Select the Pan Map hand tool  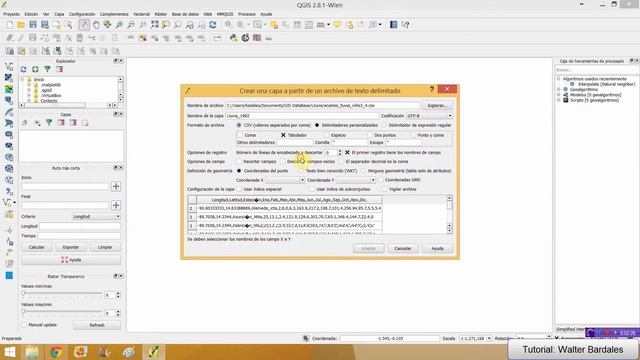tap(96, 25)
